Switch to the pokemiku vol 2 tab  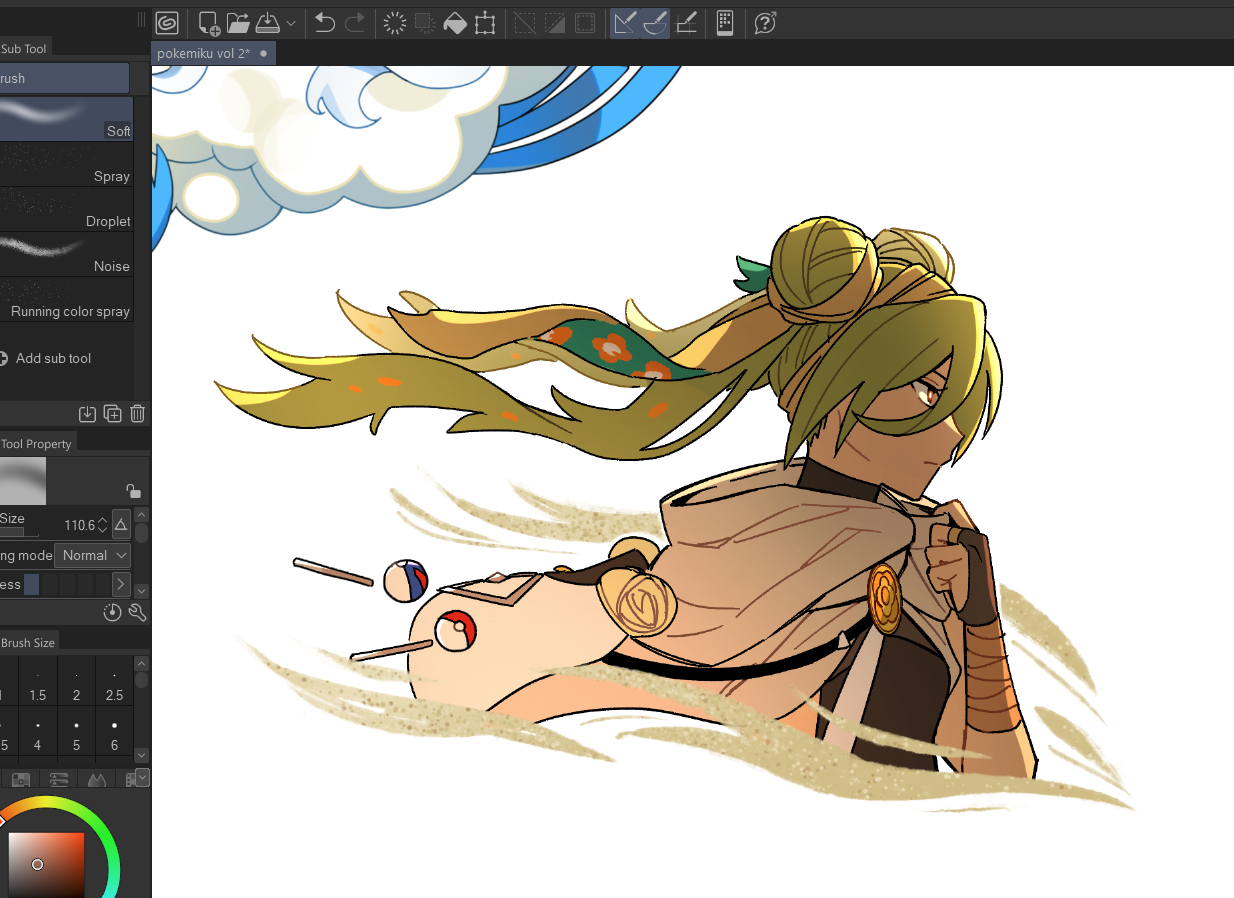point(204,53)
